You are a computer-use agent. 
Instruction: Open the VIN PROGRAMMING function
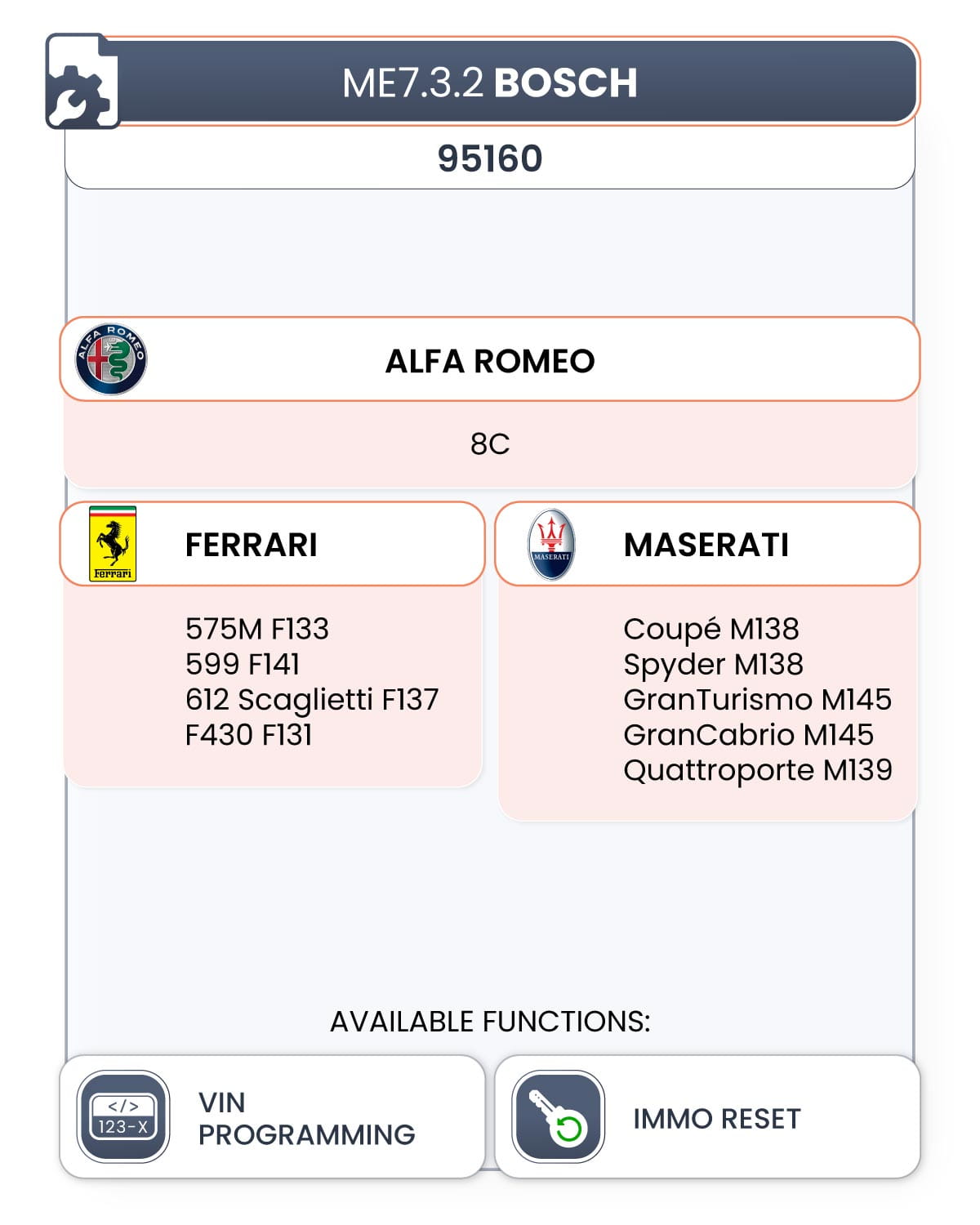273,1116
